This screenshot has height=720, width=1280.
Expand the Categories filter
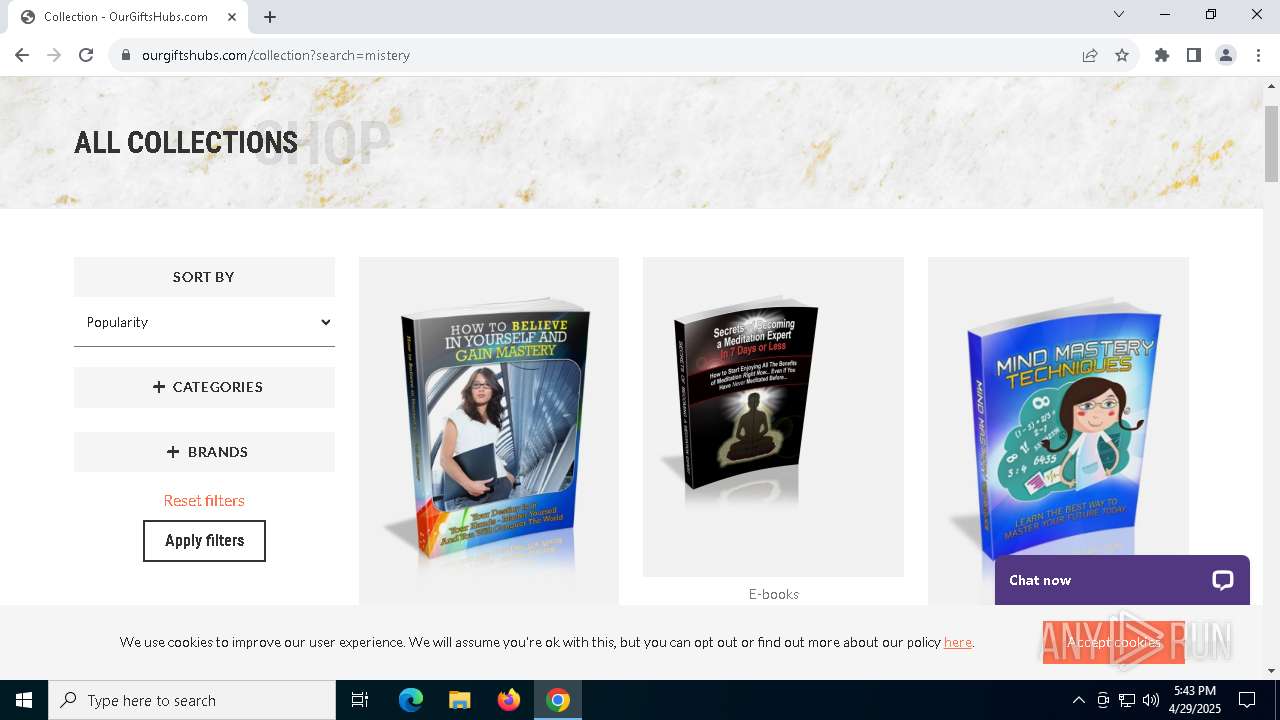[x=204, y=387]
